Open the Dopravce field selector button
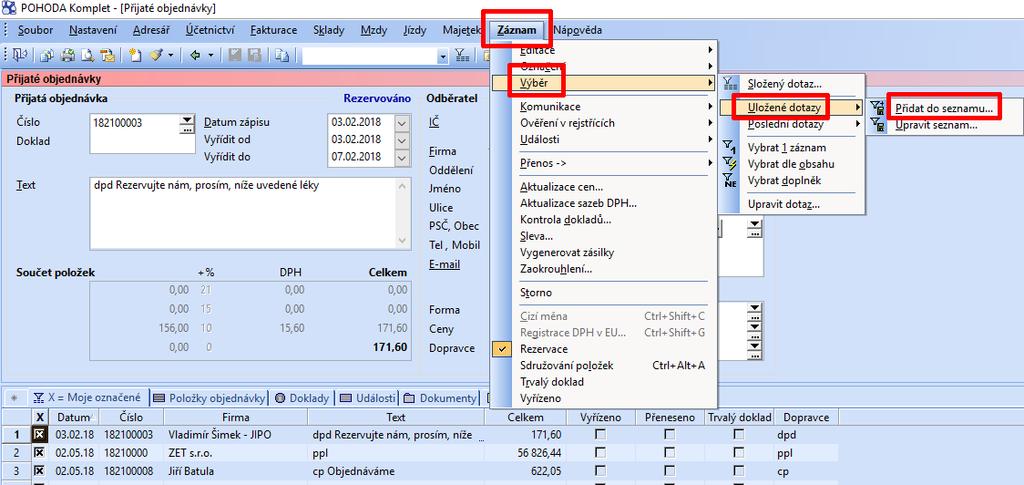 [755, 345]
